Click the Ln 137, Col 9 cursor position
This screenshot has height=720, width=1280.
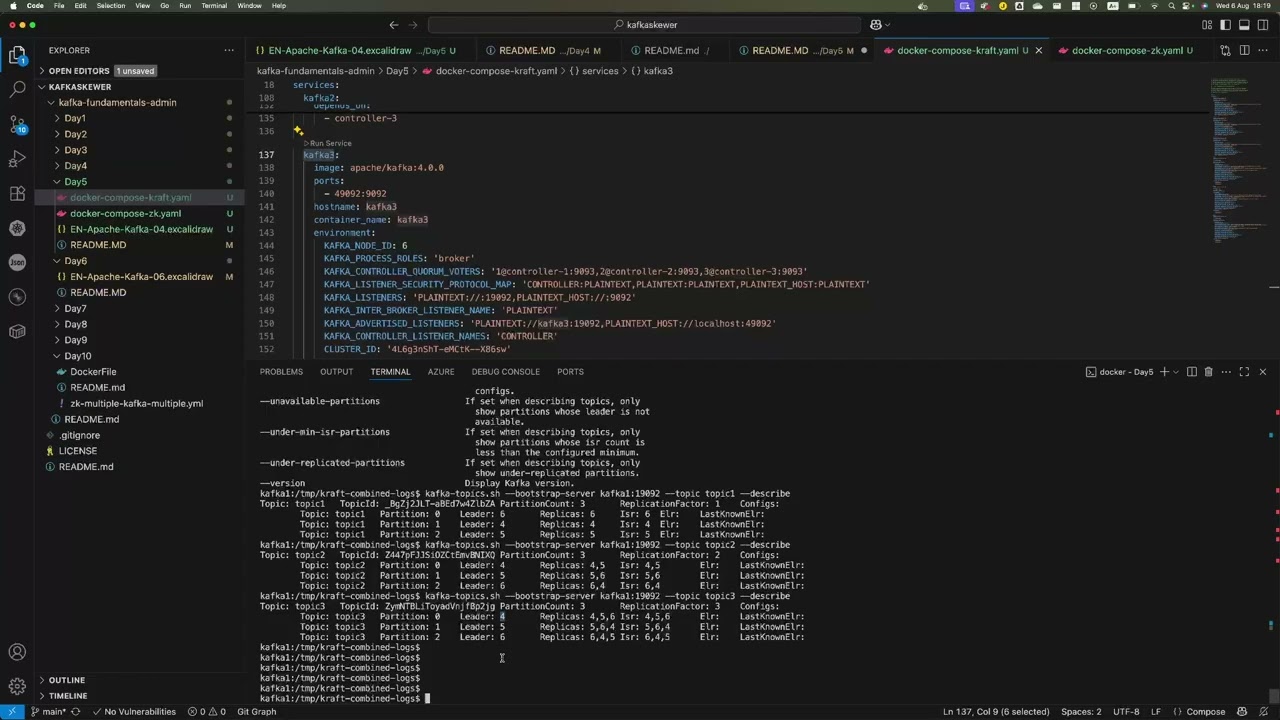coord(996,712)
